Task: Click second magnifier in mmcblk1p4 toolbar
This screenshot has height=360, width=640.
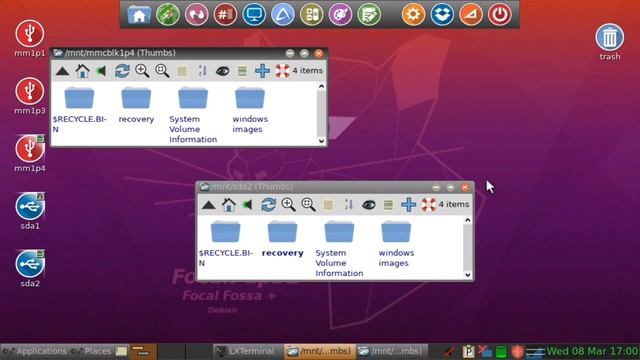Action: (x=162, y=71)
